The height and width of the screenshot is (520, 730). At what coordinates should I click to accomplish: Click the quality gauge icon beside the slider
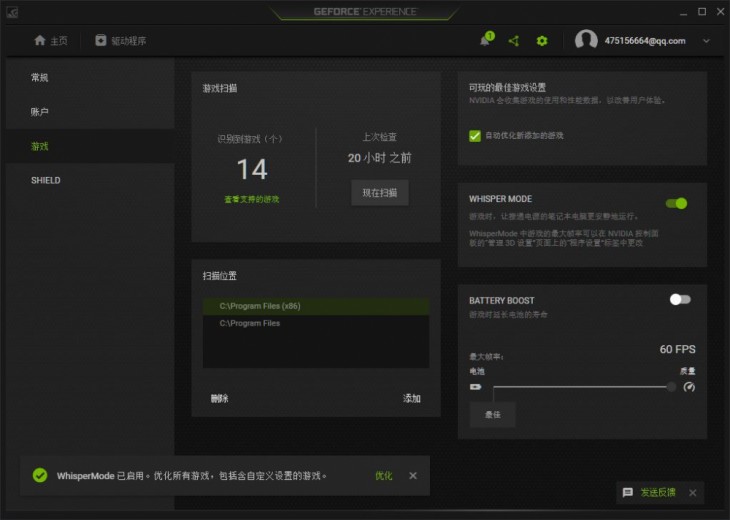coord(689,387)
